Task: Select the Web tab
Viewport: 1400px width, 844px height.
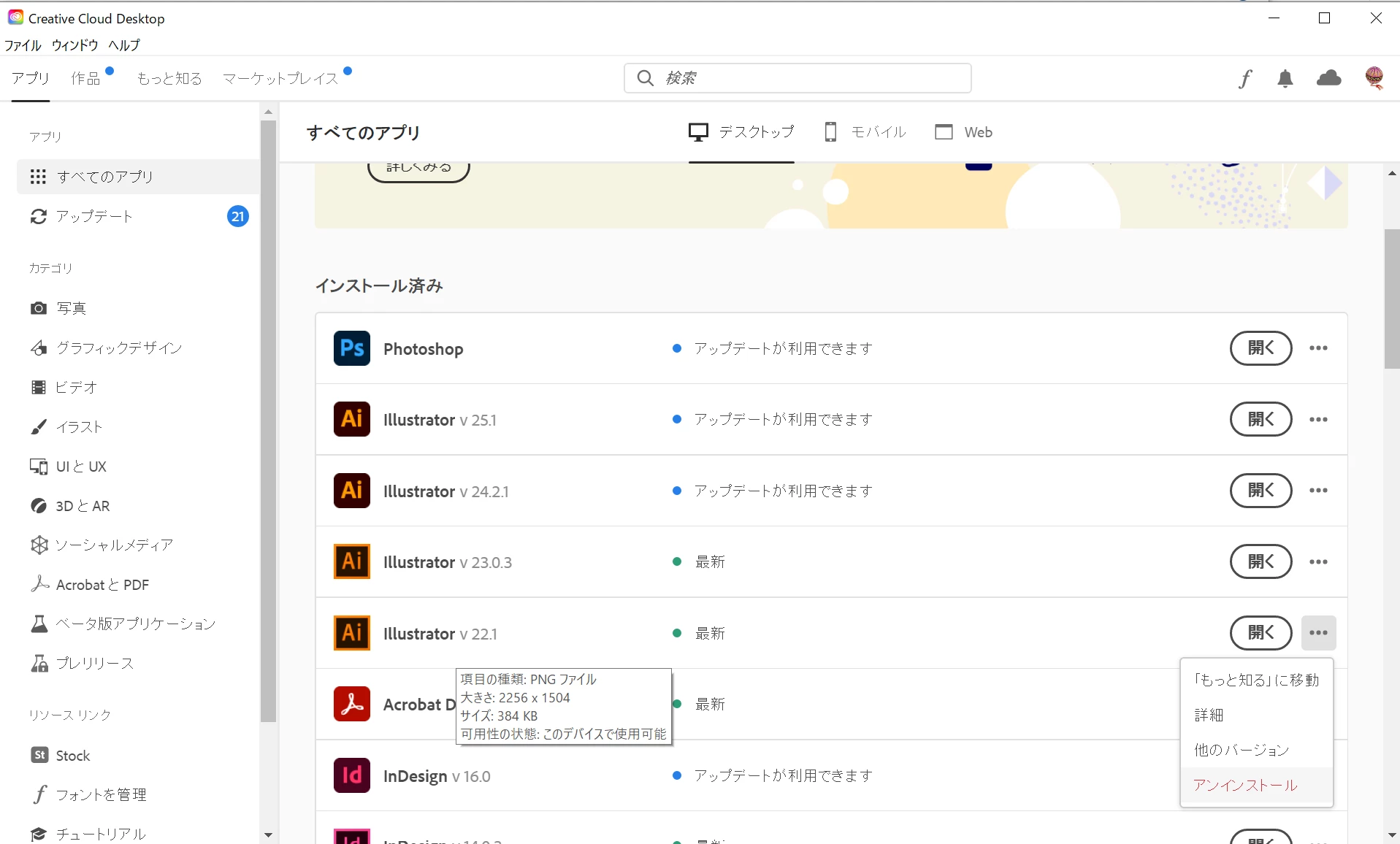Action: coord(964,132)
